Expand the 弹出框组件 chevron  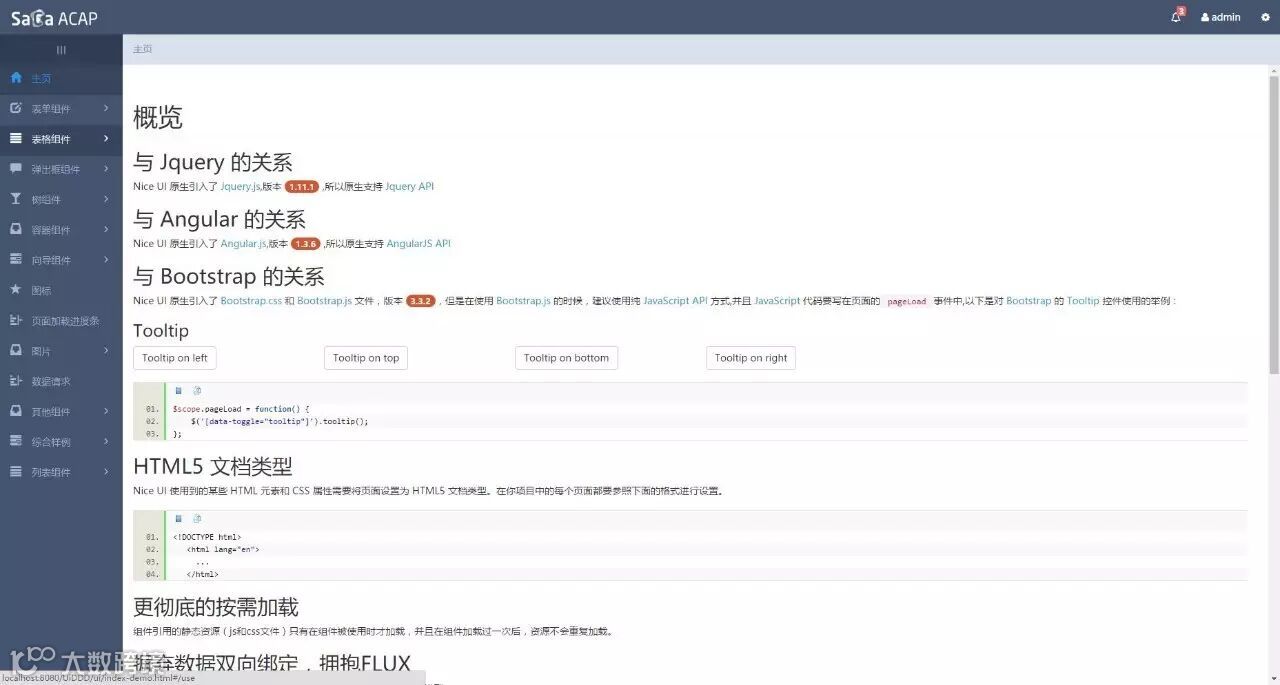point(106,169)
